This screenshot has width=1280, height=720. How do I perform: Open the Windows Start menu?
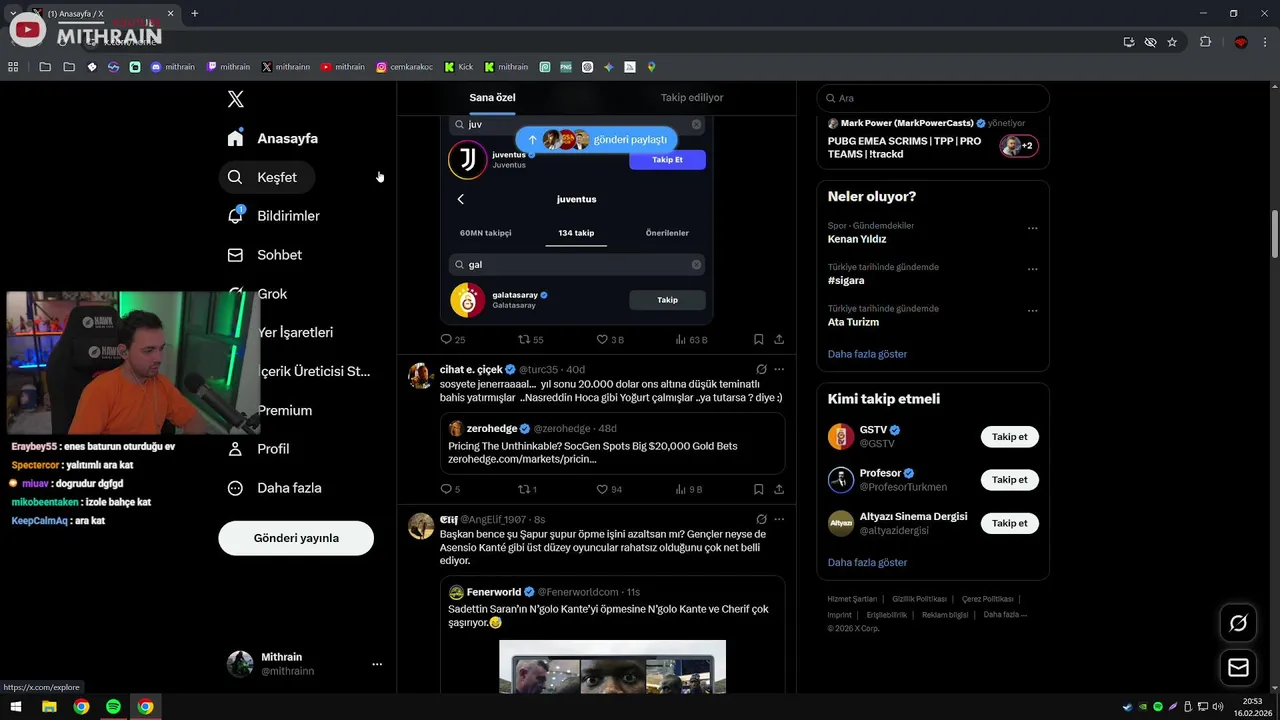[17, 706]
